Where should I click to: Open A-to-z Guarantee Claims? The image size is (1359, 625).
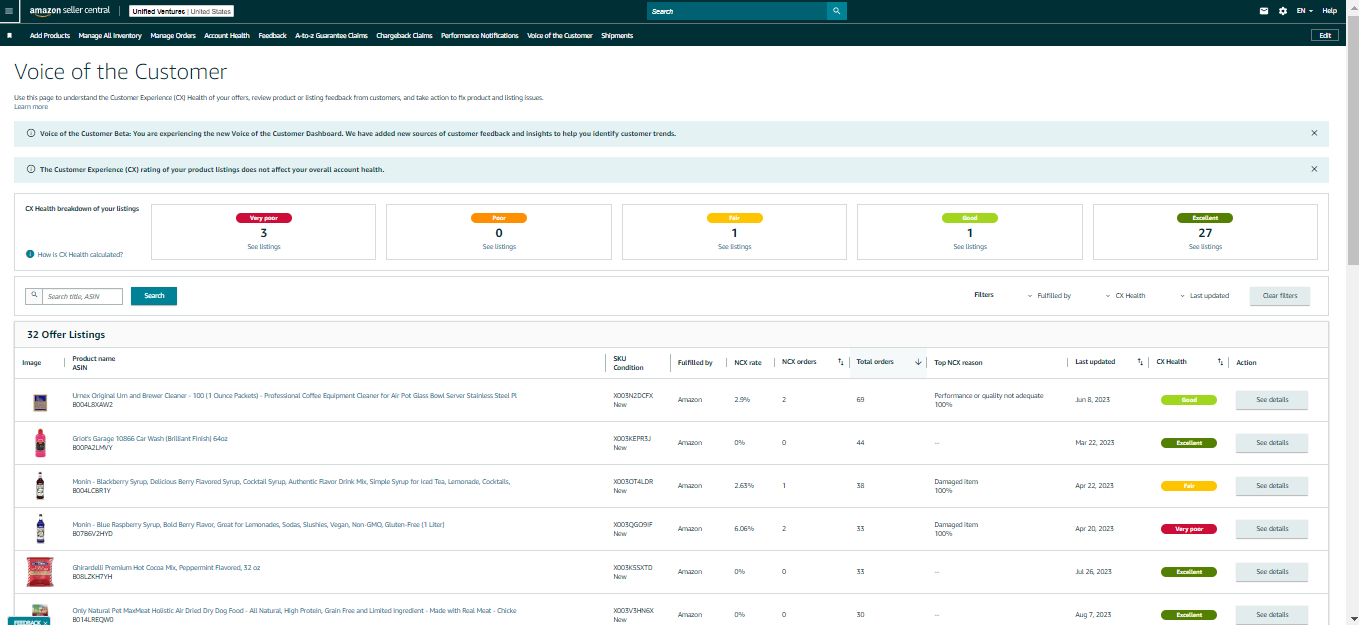[331, 36]
